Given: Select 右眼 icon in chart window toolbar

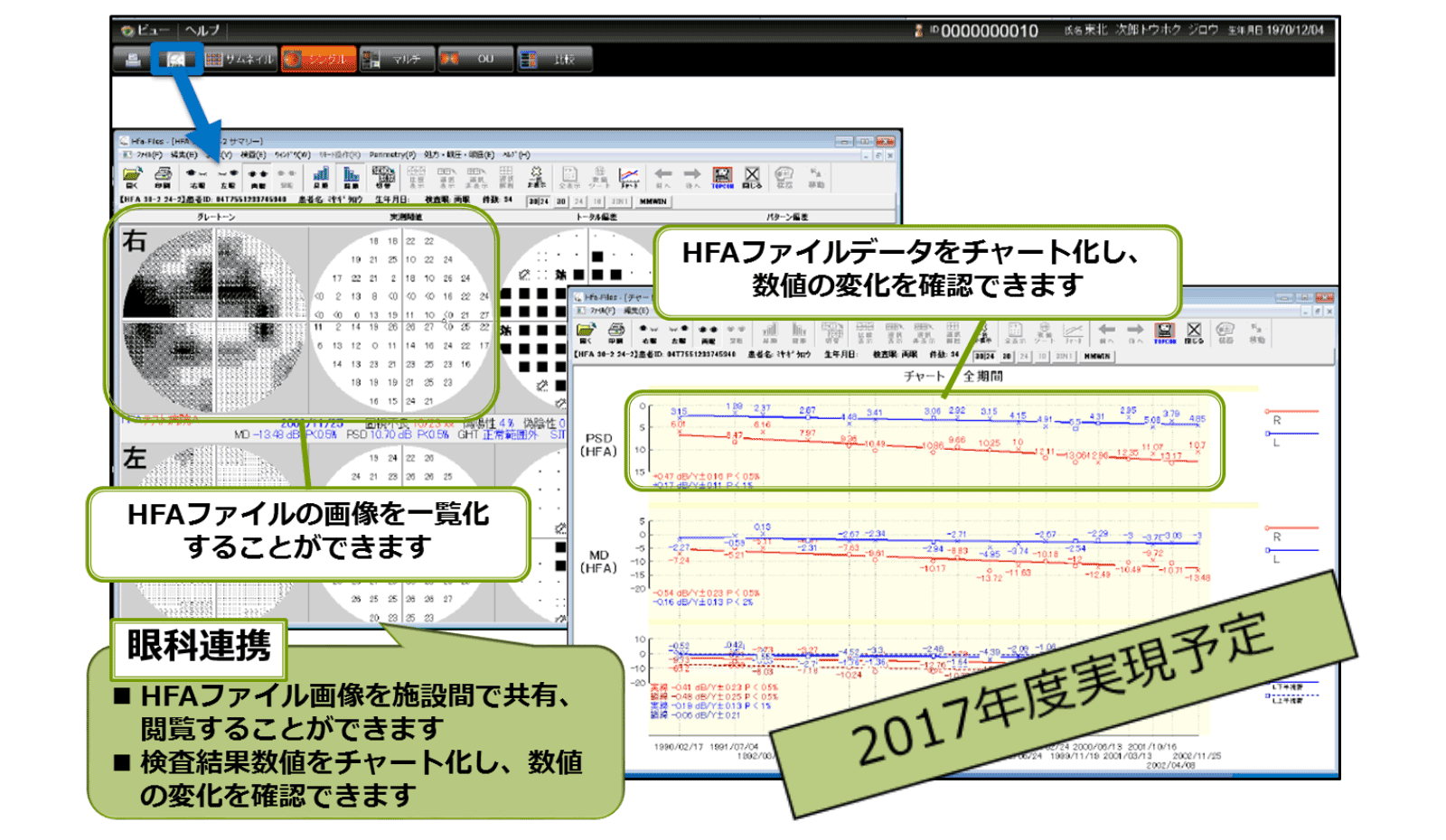Looking at the screenshot, I should click(649, 334).
